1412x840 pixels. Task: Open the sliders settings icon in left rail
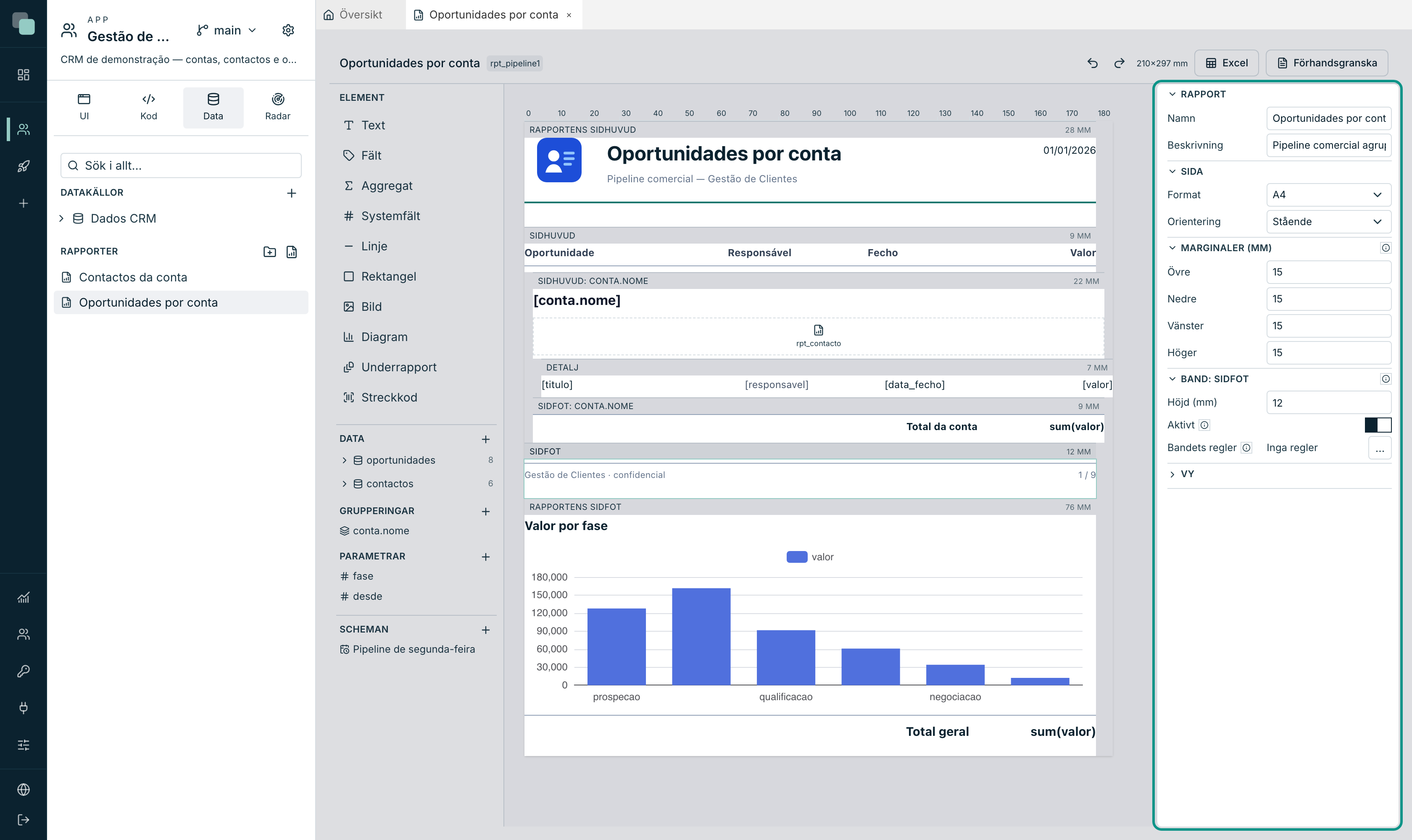coord(23,745)
